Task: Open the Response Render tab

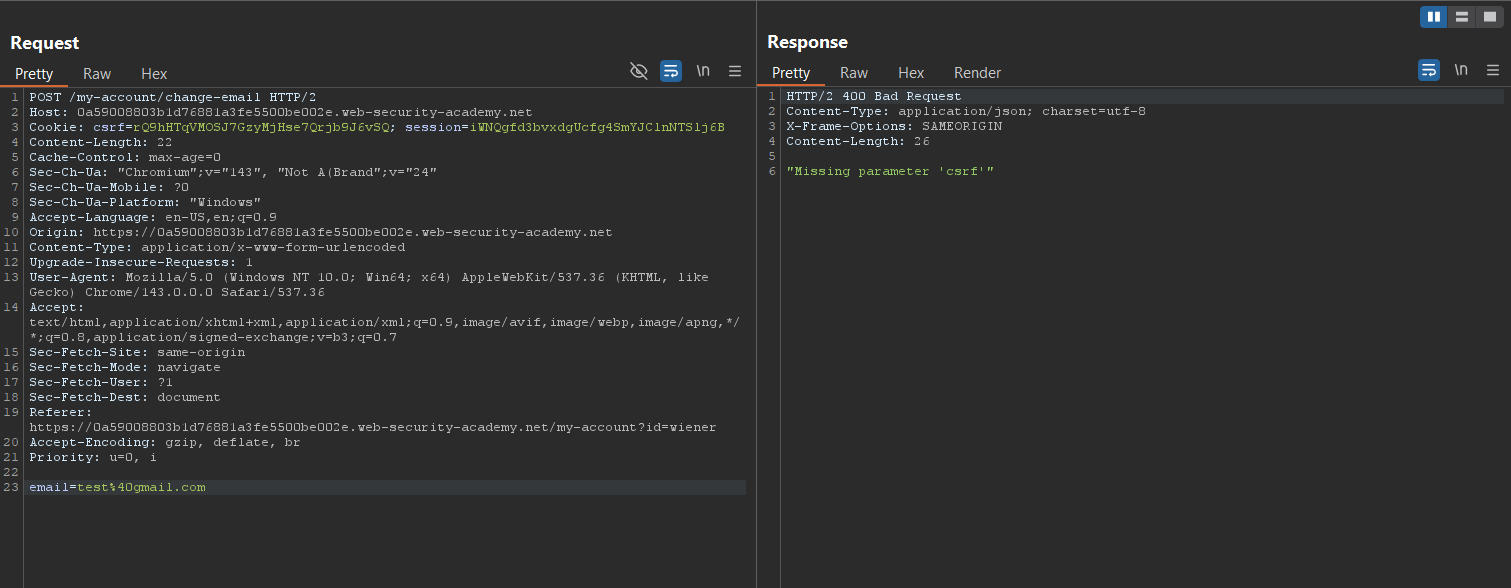Action: point(977,73)
